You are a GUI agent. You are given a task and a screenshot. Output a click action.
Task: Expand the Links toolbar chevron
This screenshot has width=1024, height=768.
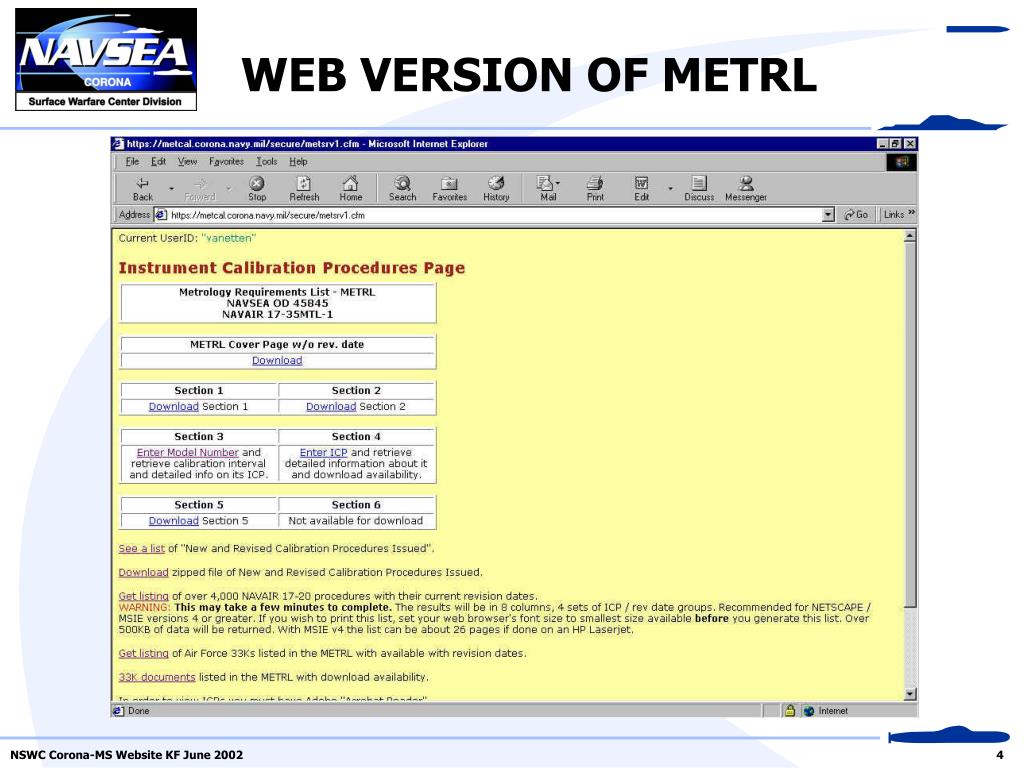[912, 213]
